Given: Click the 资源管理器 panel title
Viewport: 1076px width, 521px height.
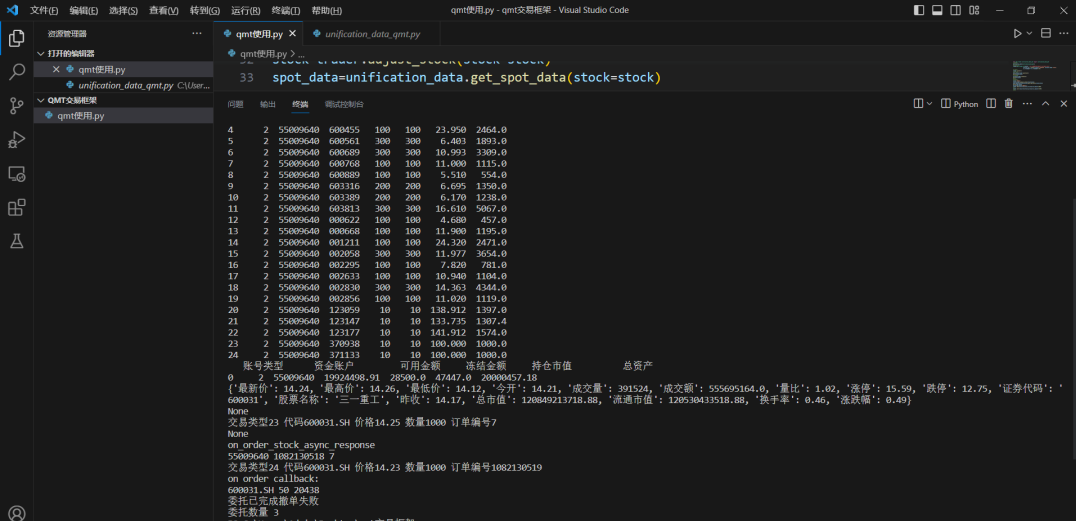Looking at the screenshot, I should pyautogui.click(x=67, y=34).
